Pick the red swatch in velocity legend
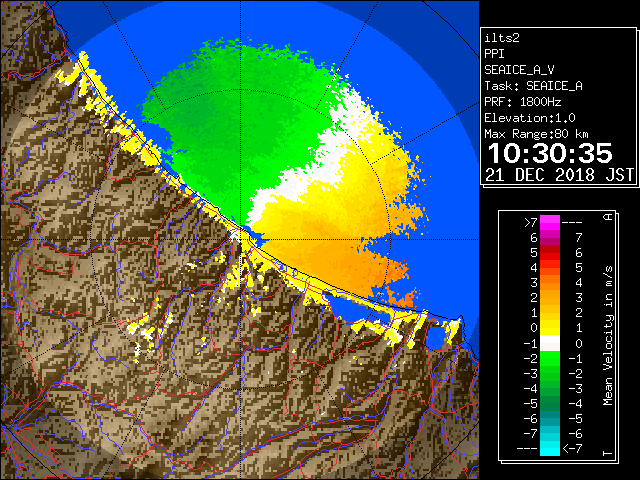 550,252
